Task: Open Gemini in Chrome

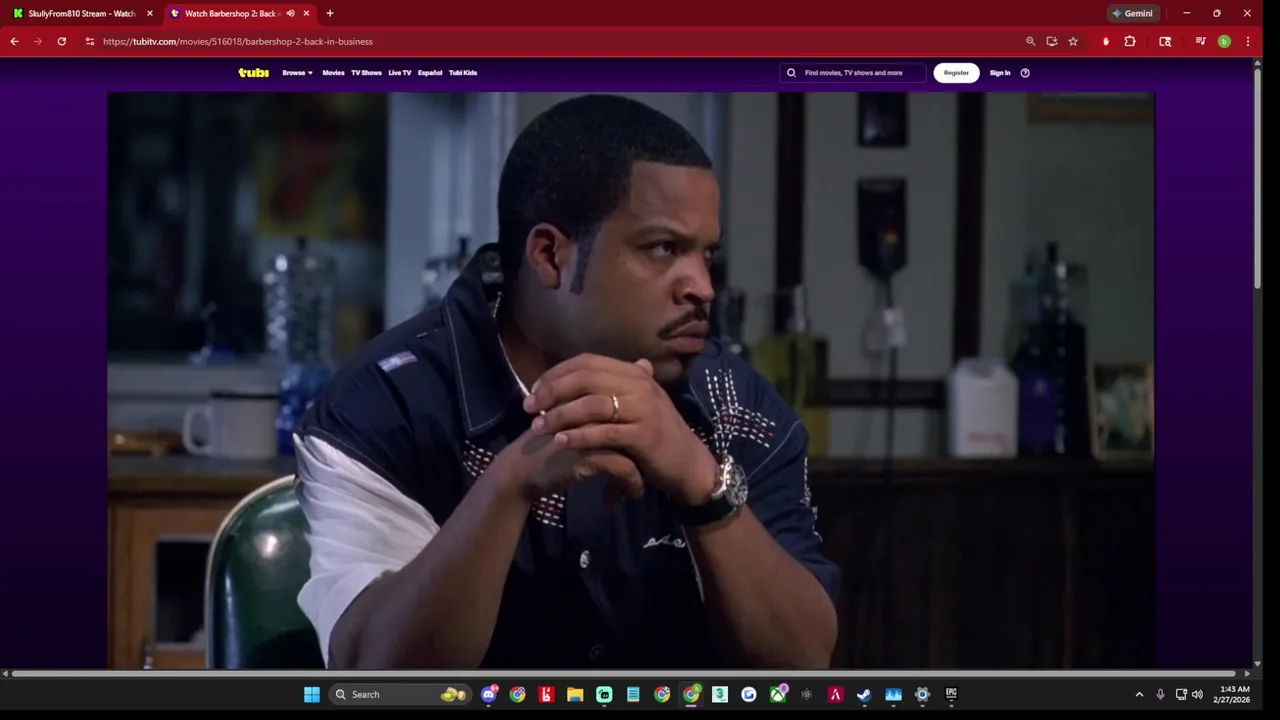Action: [x=1132, y=13]
